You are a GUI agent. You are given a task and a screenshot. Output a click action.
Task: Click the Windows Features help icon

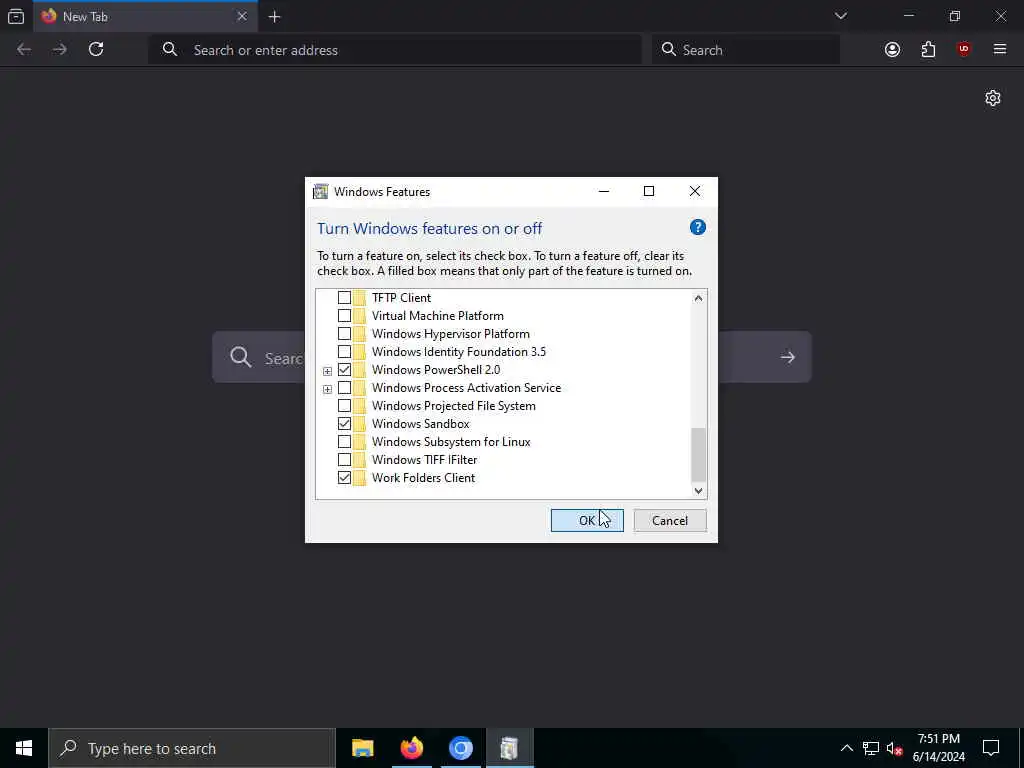697,227
